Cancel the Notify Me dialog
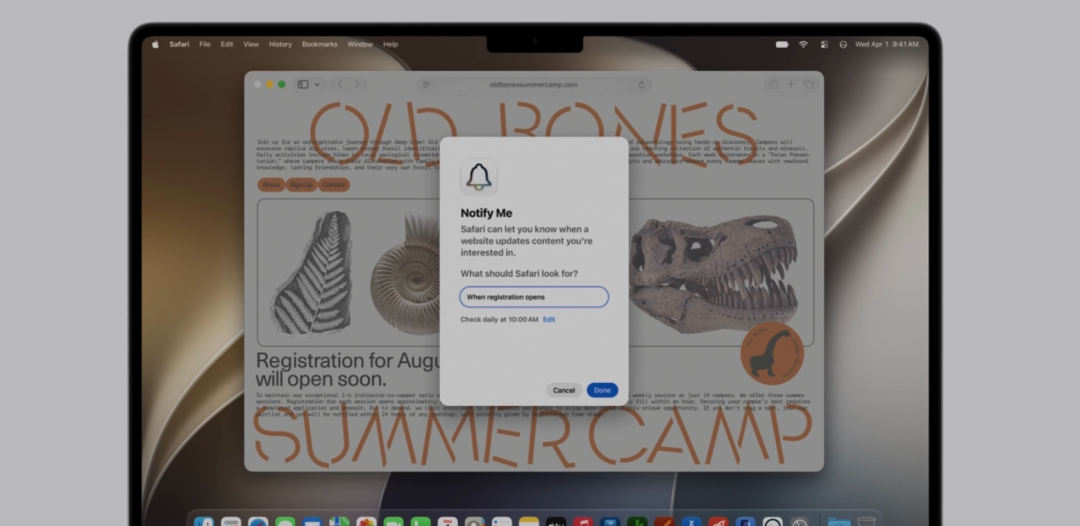Image resolution: width=1080 pixels, height=526 pixels. pos(564,390)
